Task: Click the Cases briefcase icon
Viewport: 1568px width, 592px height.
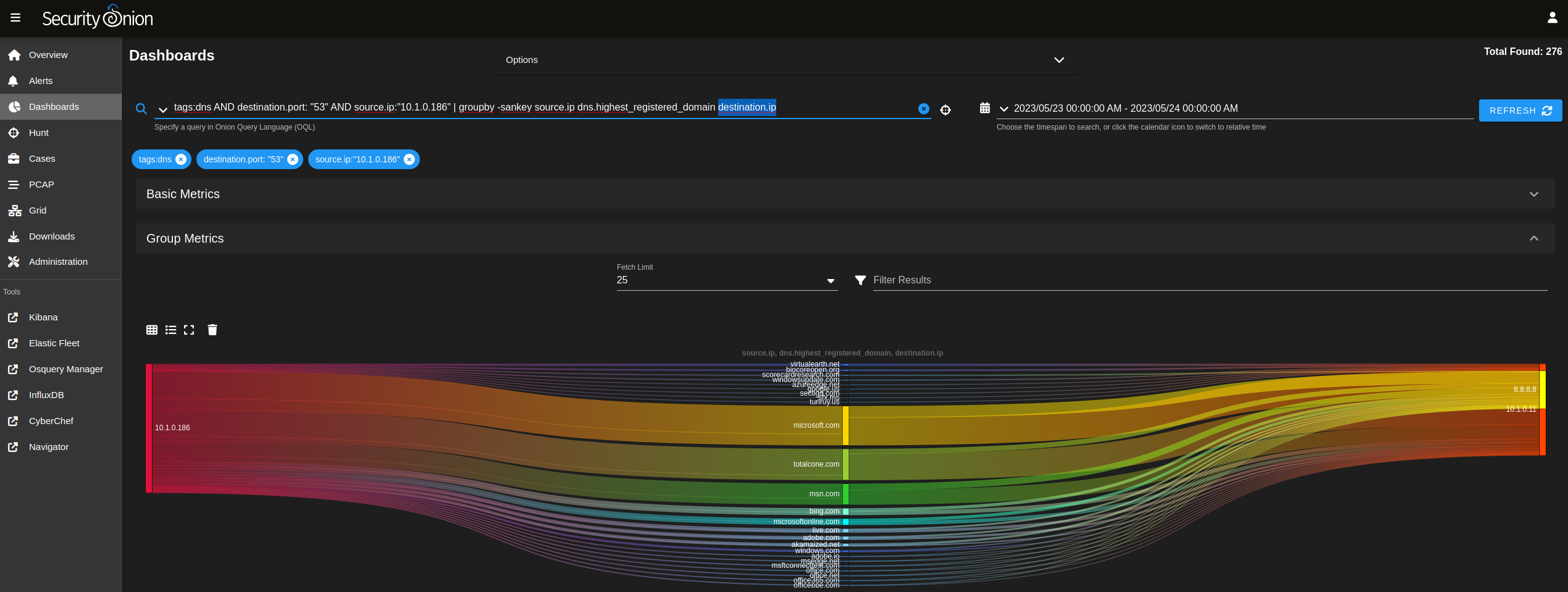Action: pos(14,159)
